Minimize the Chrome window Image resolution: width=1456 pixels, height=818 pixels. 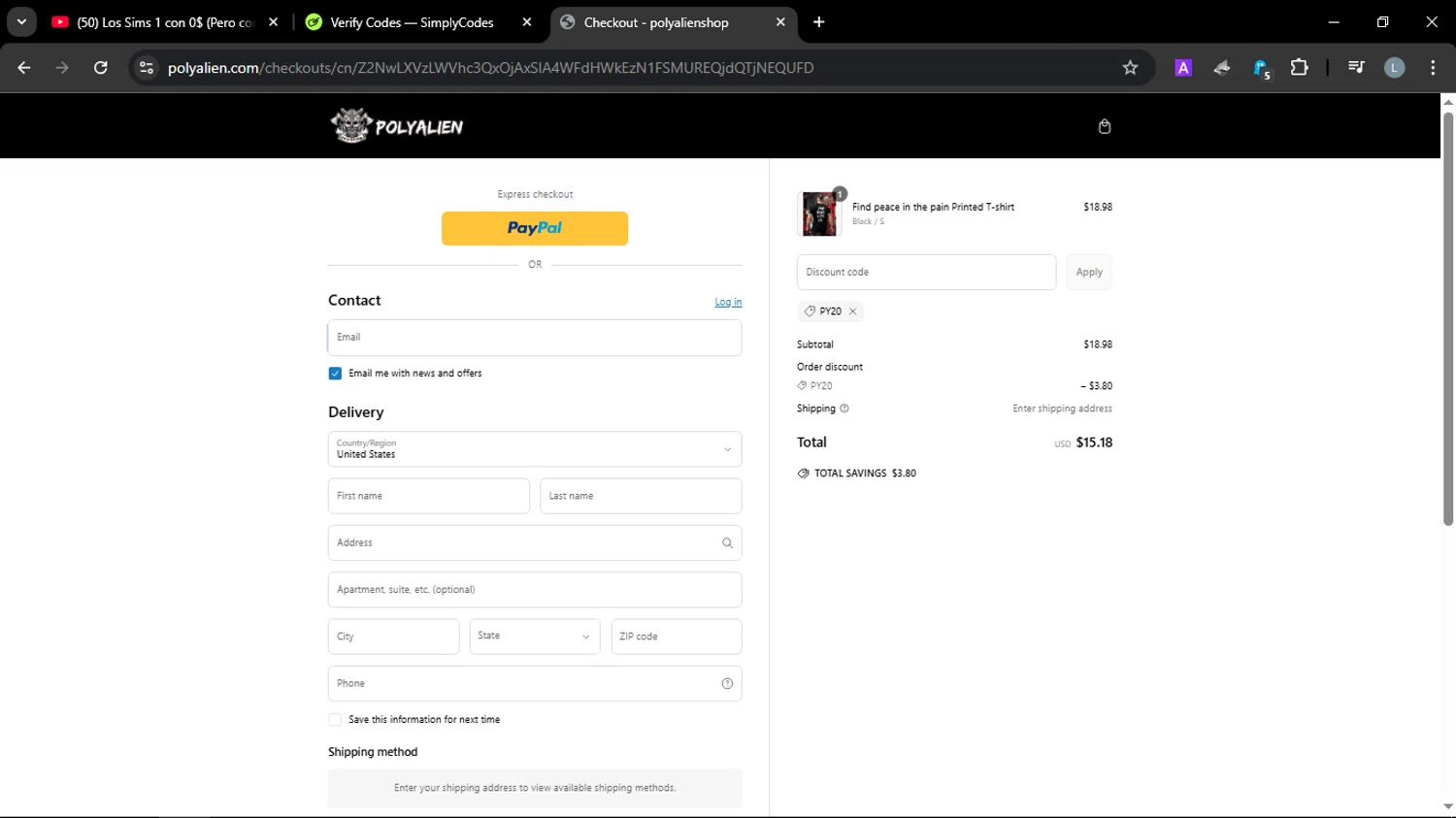(x=1334, y=22)
